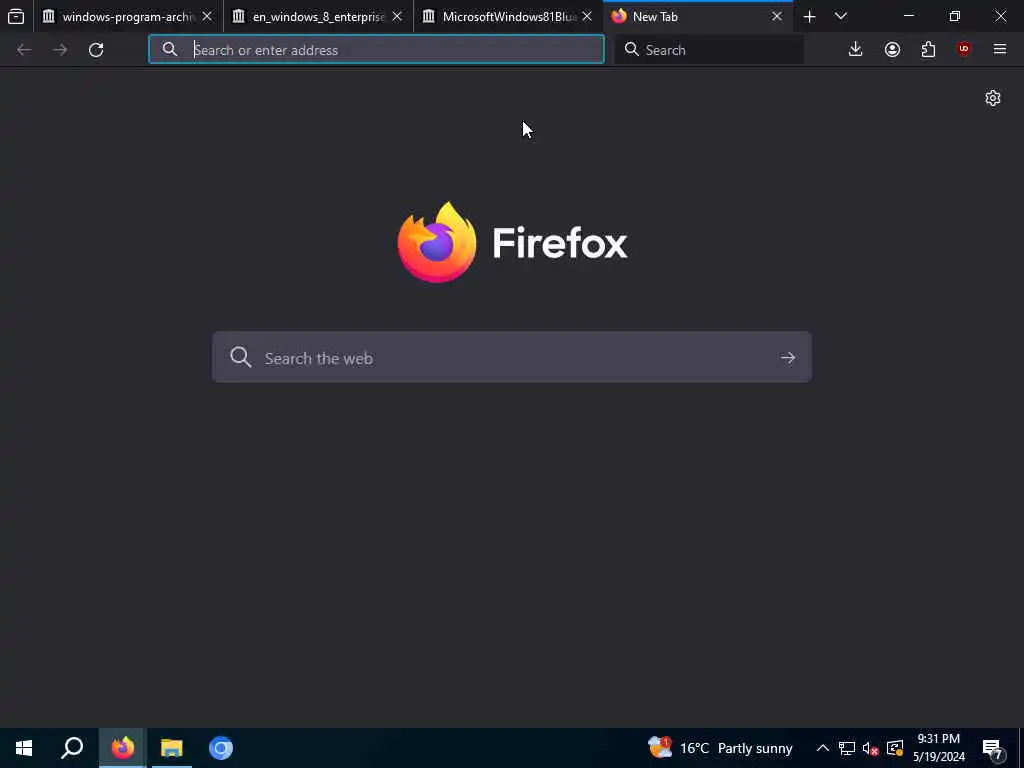
Task: Open the input indicator tray icon
Action: (895, 748)
